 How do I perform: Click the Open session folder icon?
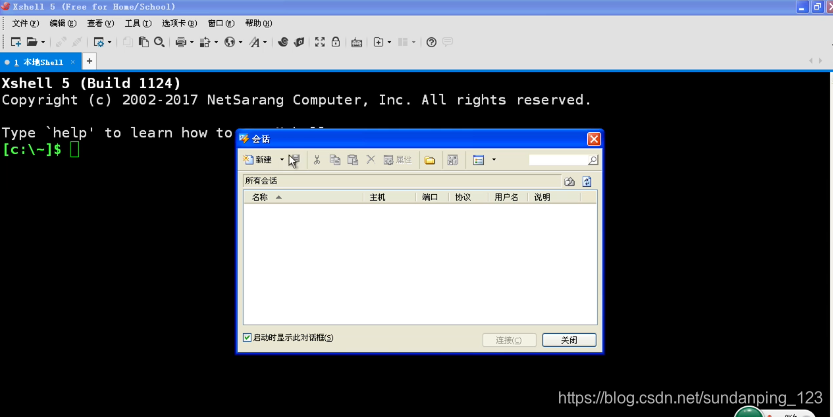[32, 42]
